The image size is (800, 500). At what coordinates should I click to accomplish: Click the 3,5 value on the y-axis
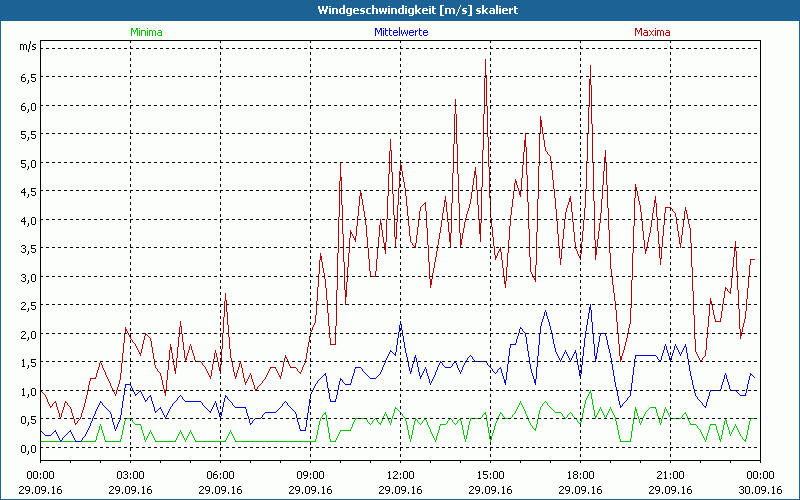[28, 249]
